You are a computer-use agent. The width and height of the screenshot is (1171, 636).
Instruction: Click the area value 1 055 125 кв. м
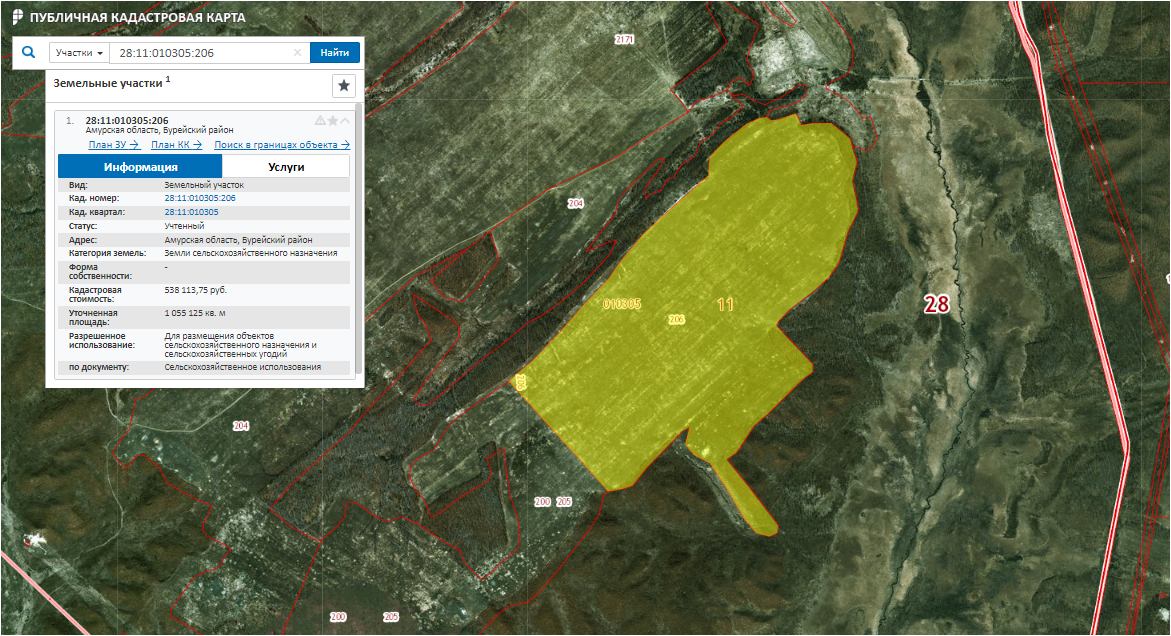tap(194, 313)
